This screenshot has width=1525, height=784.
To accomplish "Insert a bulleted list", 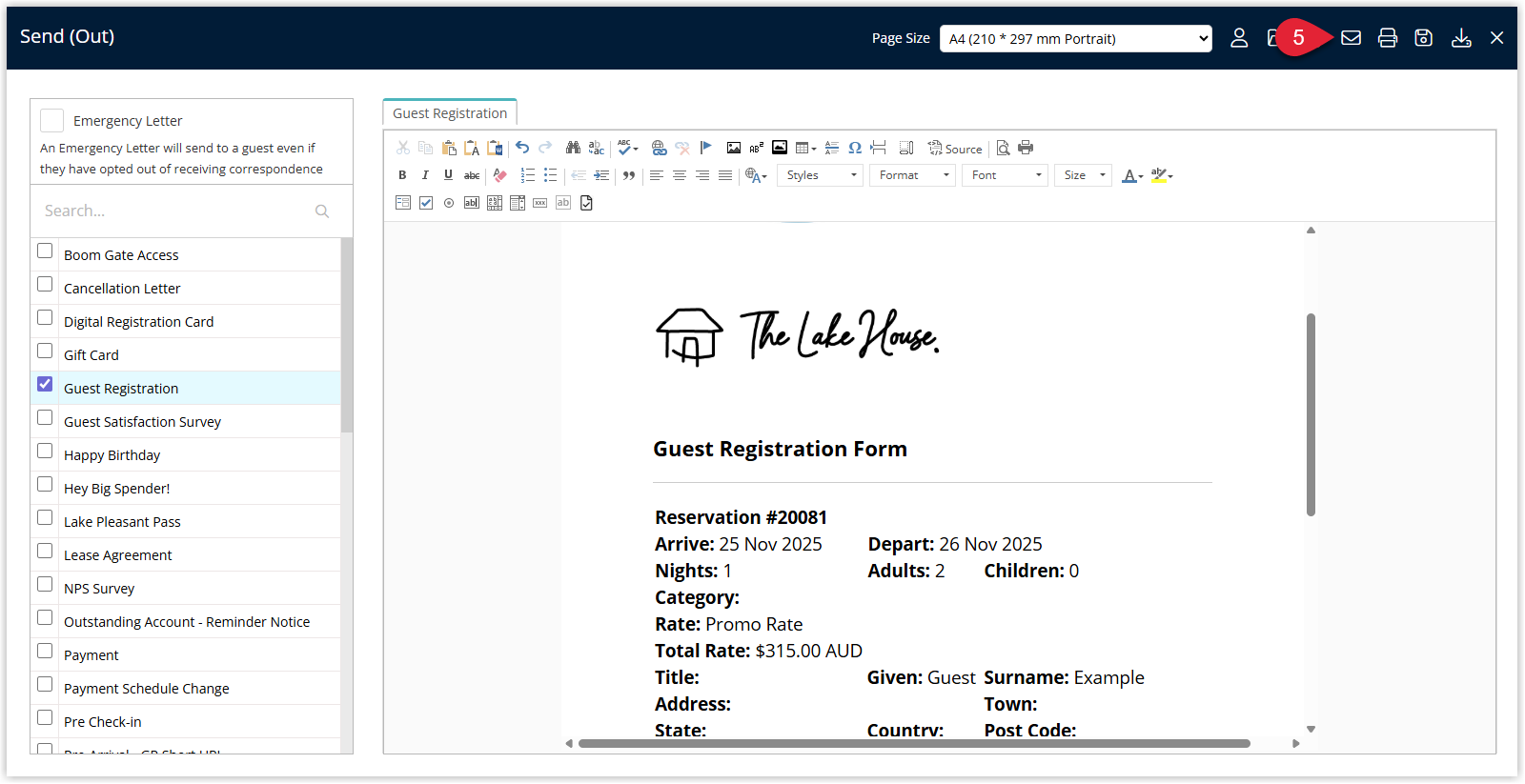I will pos(551,175).
